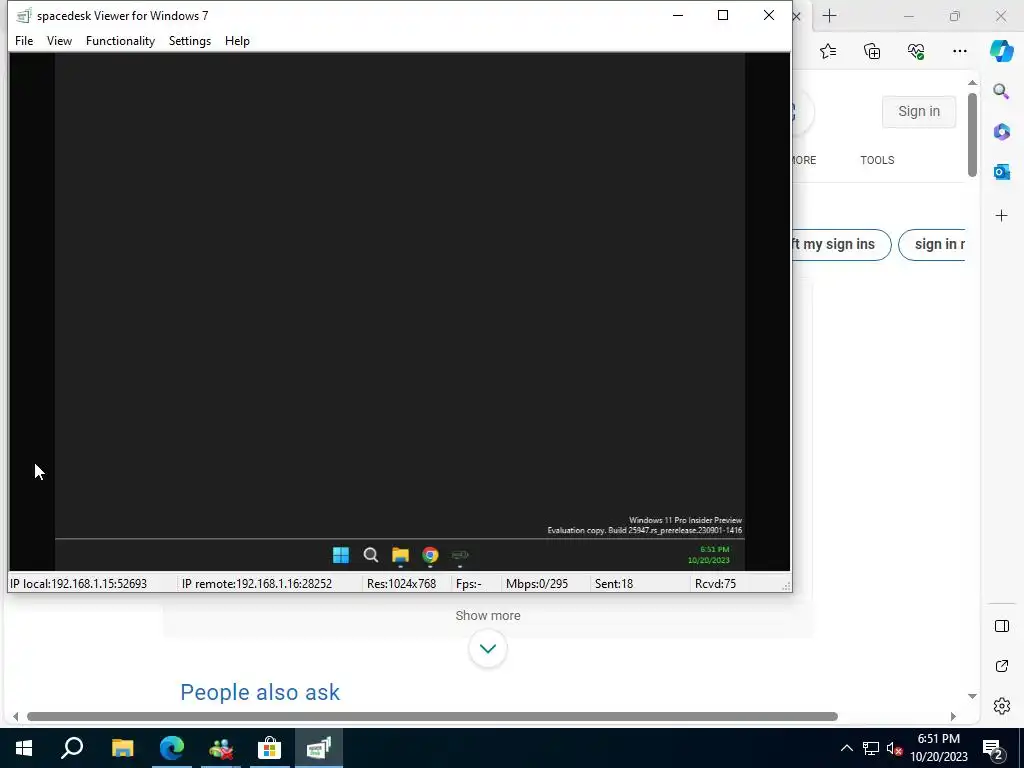
Task: Open the Settings menu in spacedesk Viewer
Action: pos(190,40)
